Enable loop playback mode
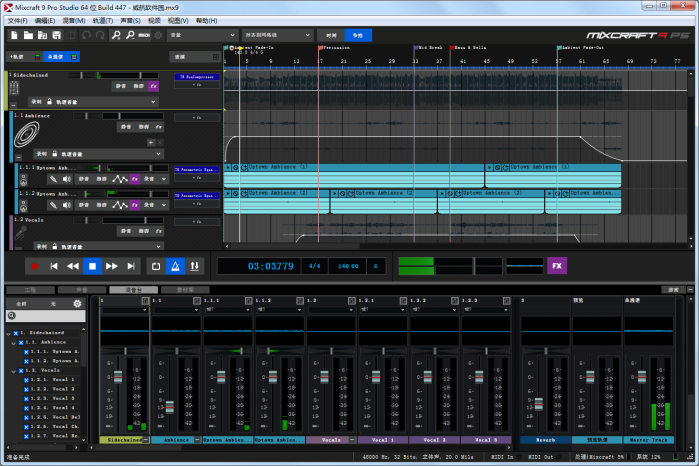 [156, 266]
